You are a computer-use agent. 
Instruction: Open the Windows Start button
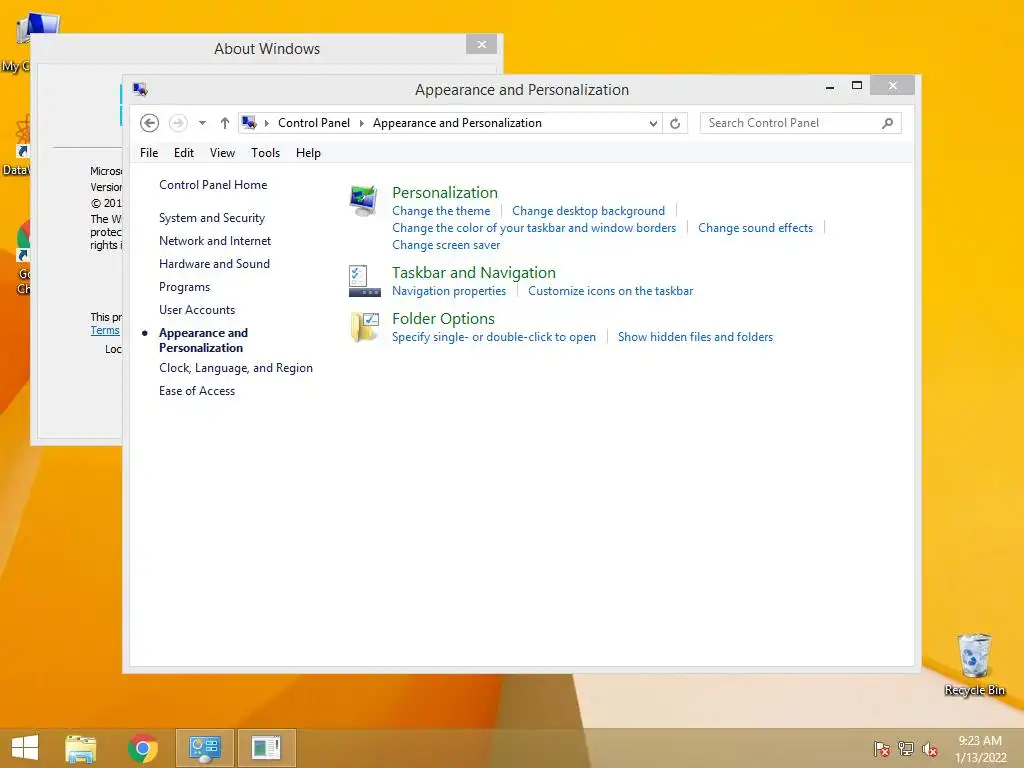coord(25,748)
